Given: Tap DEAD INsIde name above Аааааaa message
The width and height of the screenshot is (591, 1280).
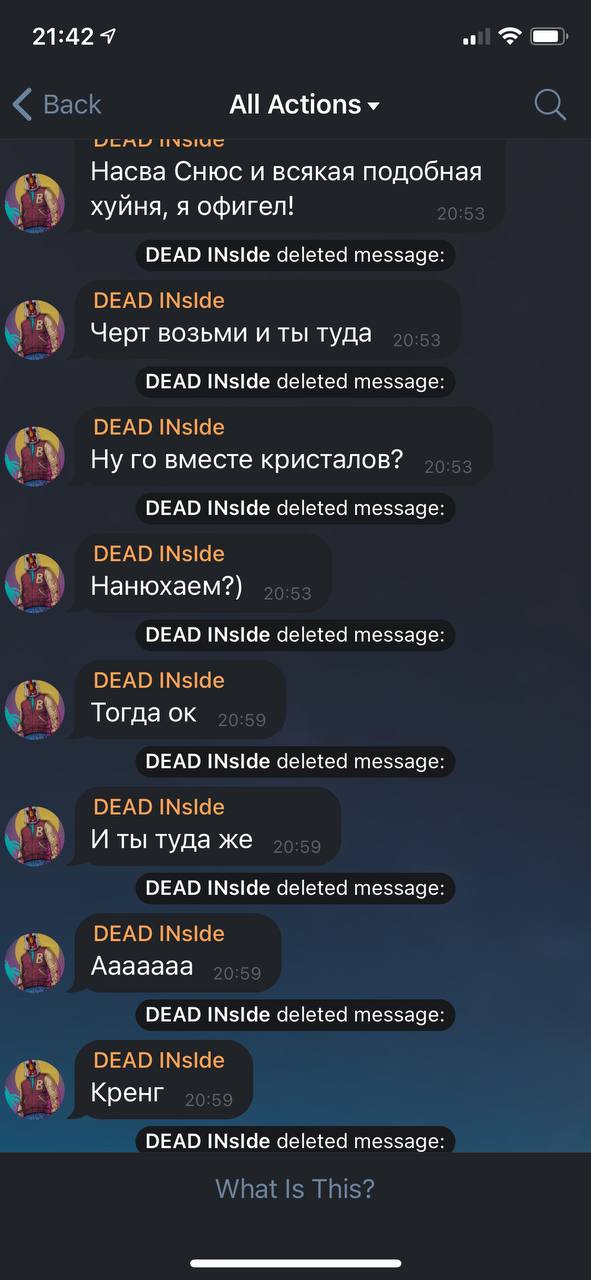Looking at the screenshot, I should click(159, 934).
